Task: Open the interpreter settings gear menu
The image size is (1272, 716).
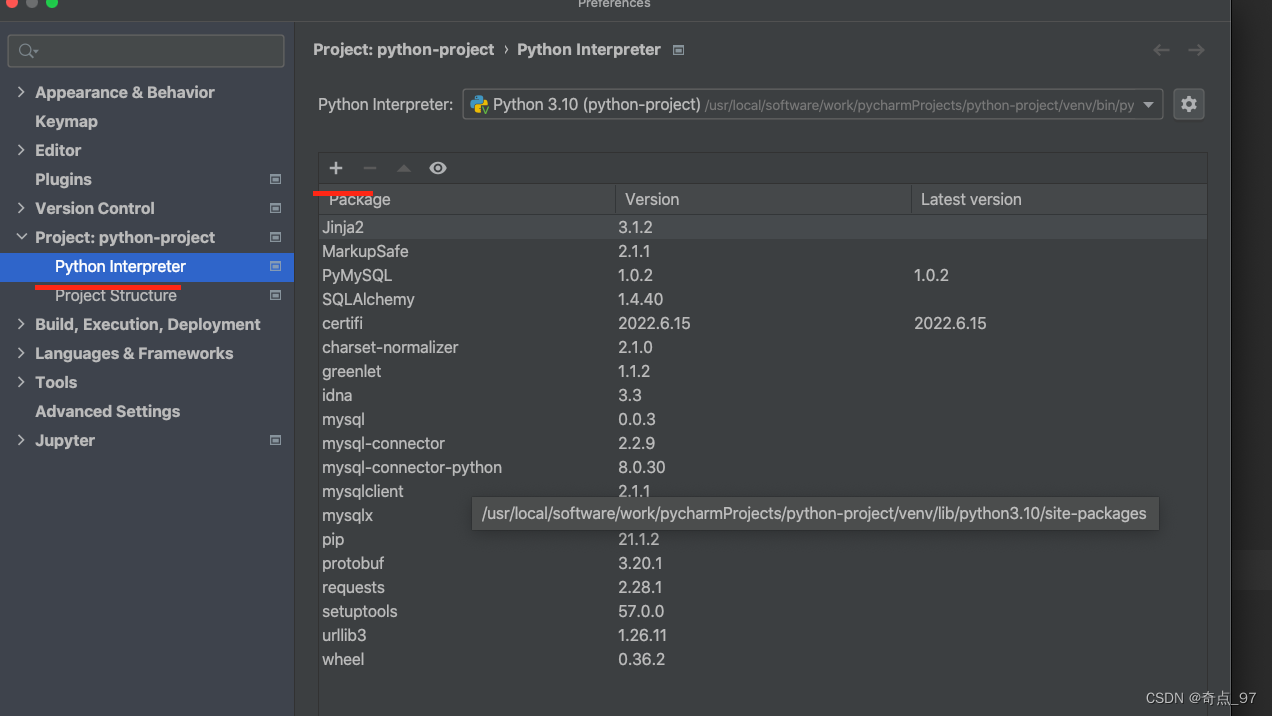Action: 1188,104
